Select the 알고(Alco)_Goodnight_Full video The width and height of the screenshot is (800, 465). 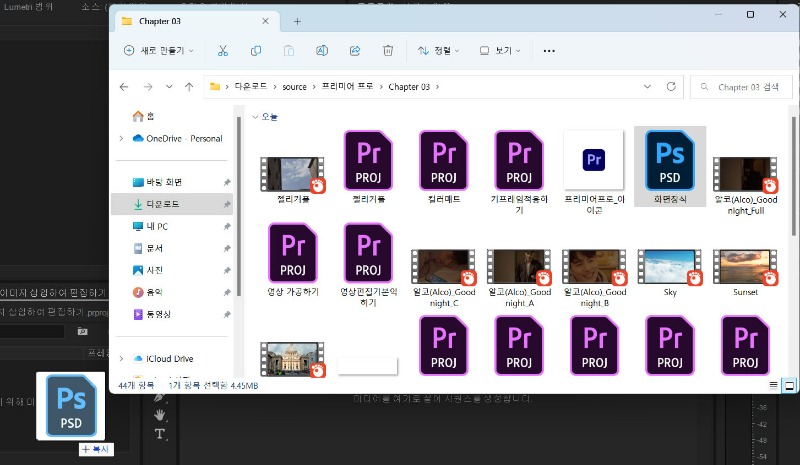click(745, 186)
